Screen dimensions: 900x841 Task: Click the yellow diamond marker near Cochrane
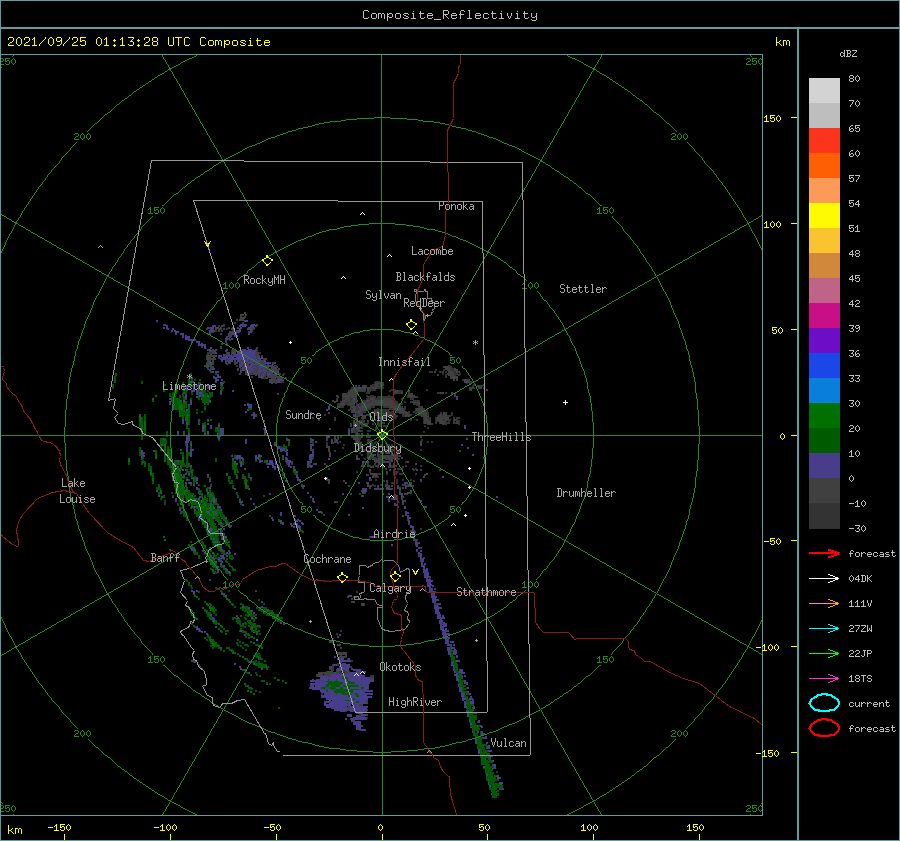click(x=343, y=577)
